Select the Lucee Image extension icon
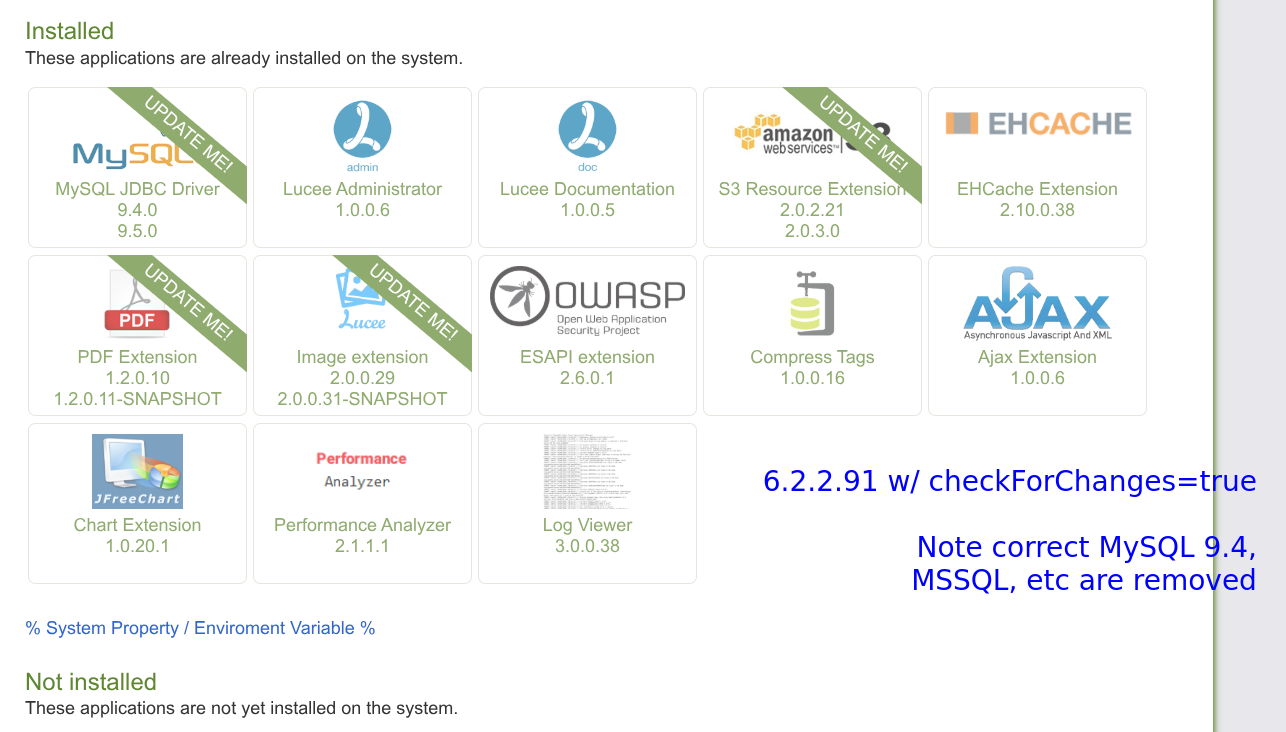Viewport: 1286px width, 732px height. tap(361, 302)
